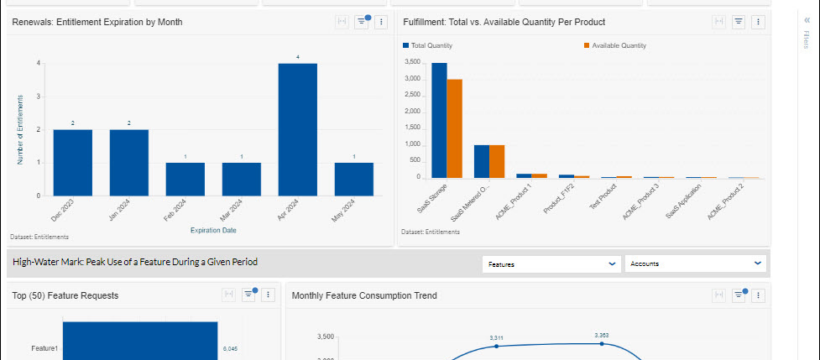
Task: Click the 3,353 data point on trend line
Action: pyautogui.click(x=601, y=344)
